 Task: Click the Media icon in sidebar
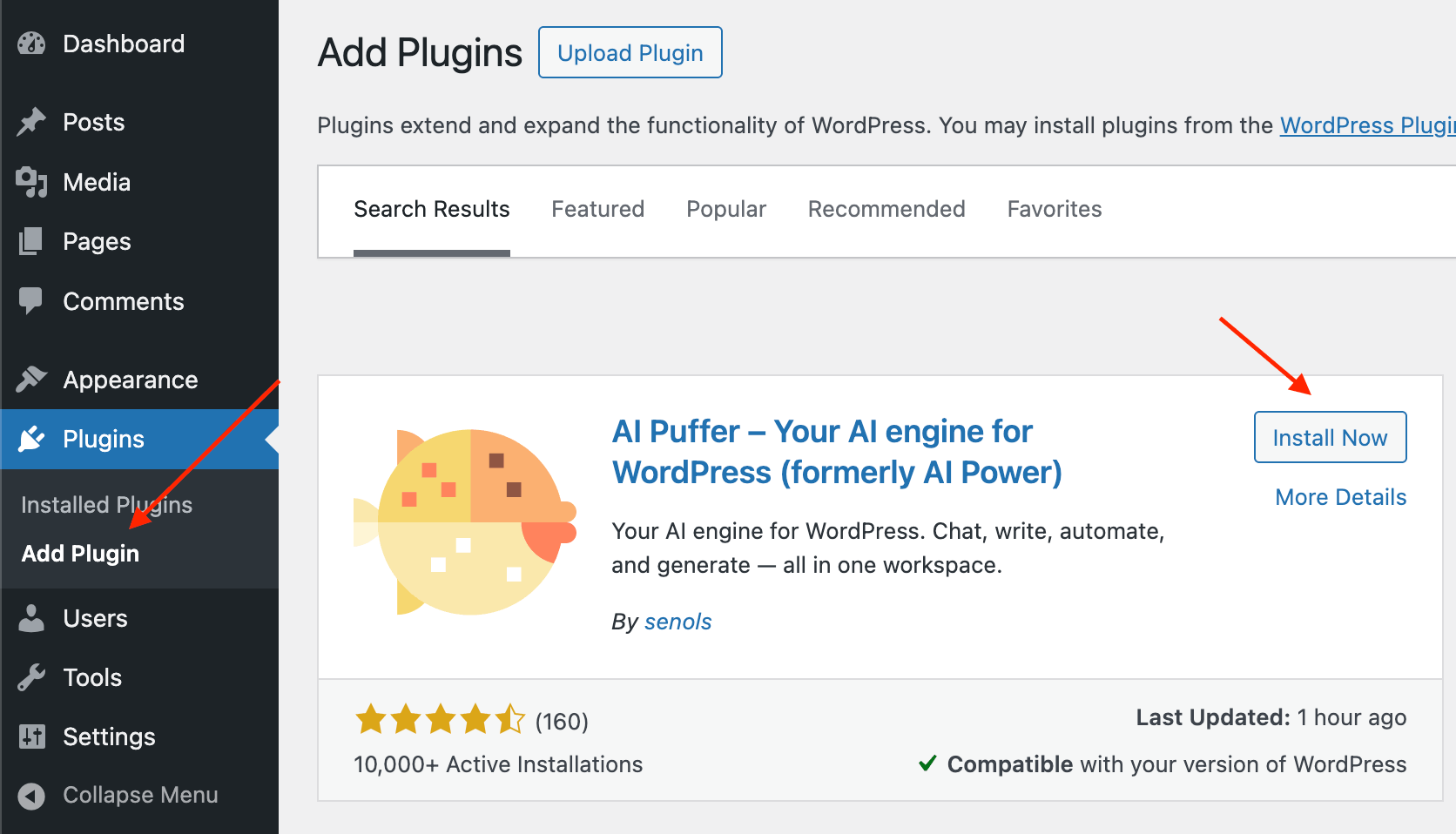click(31, 182)
